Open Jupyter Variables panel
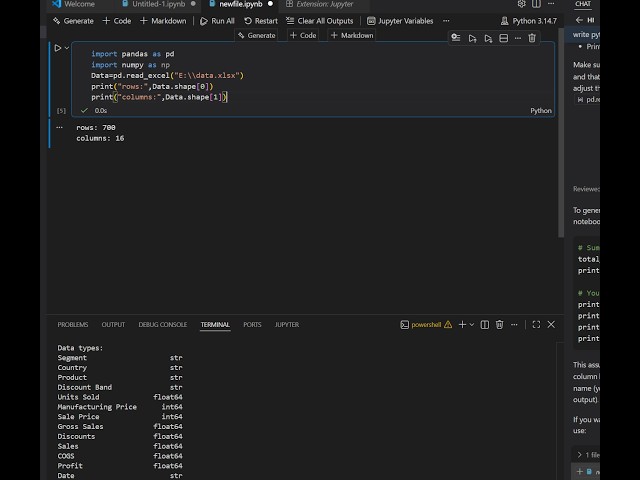This screenshot has width=640, height=480. pyautogui.click(x=400, y=21)
